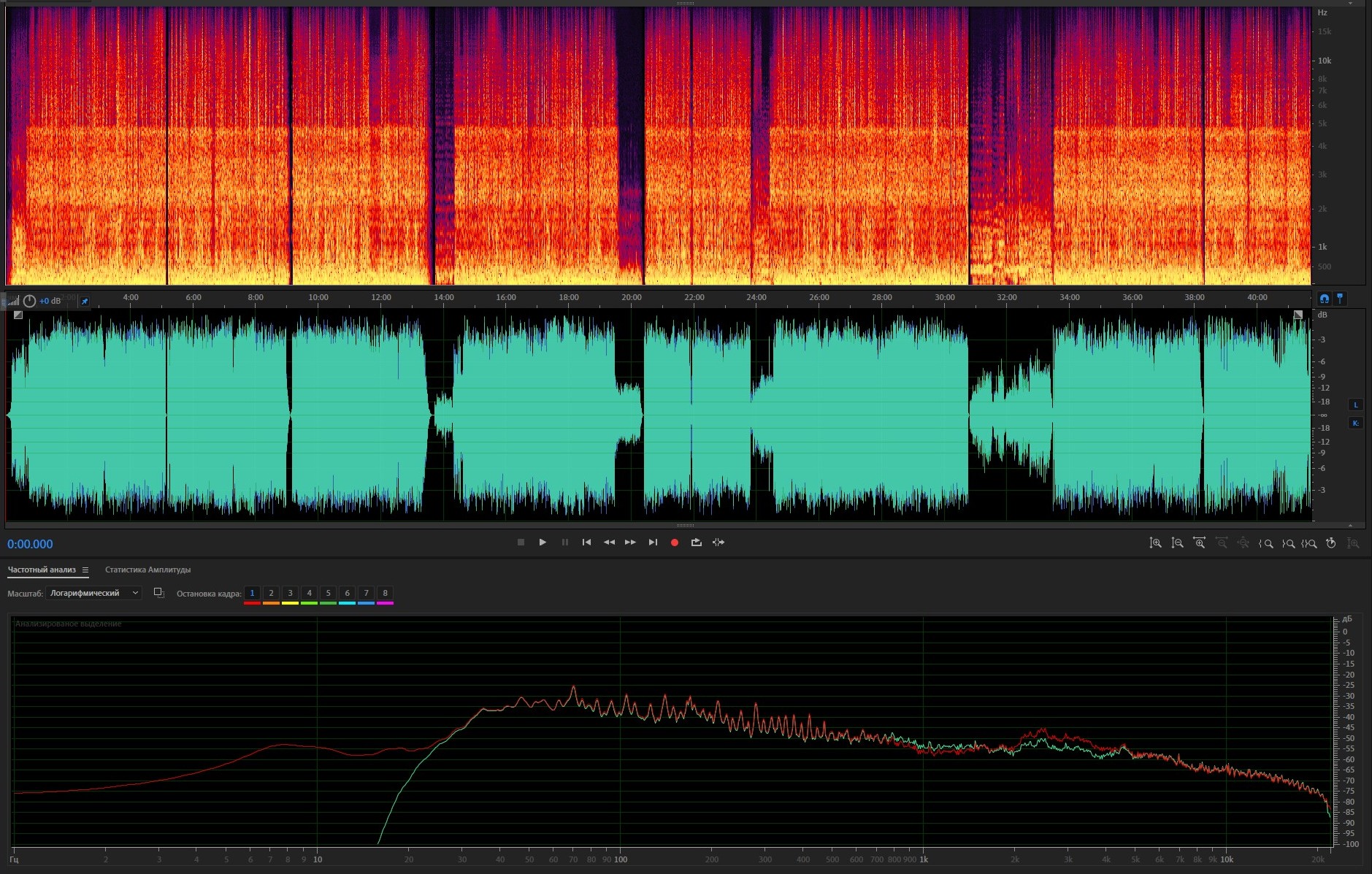
Task: Toggle the left channel L button
Action: (x=1356, y=405)
